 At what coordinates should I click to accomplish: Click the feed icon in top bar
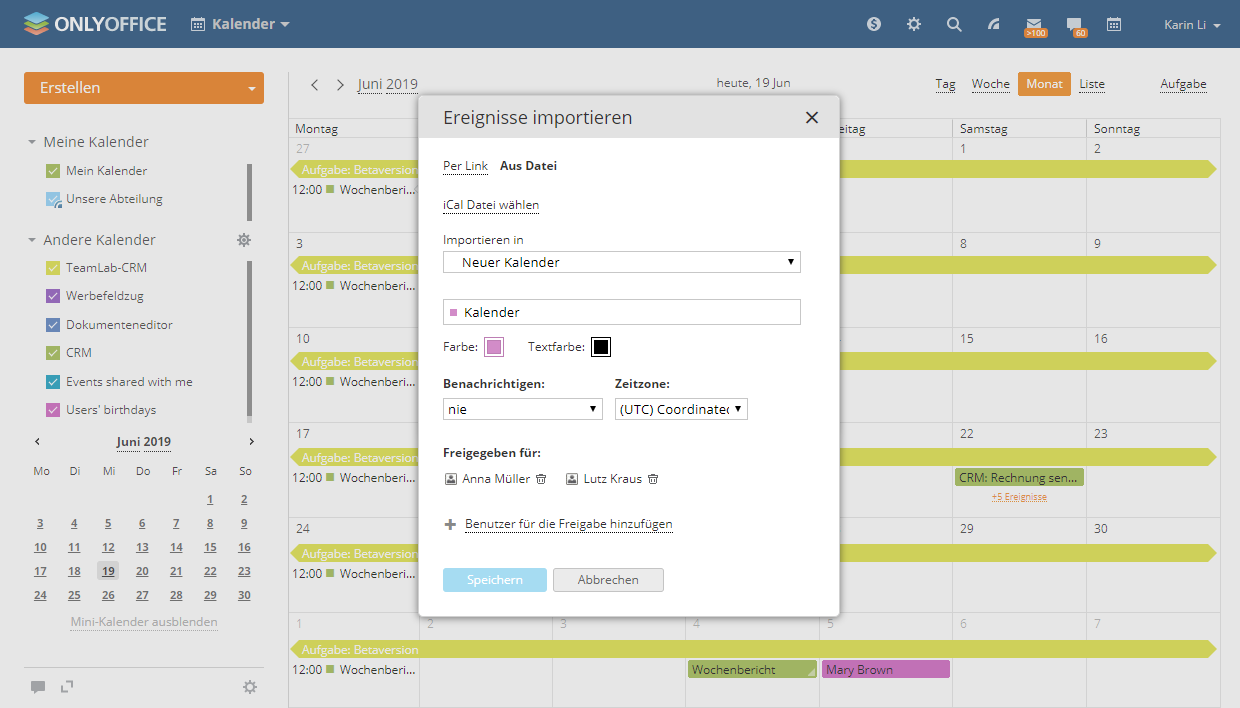(x=993, y=24)
